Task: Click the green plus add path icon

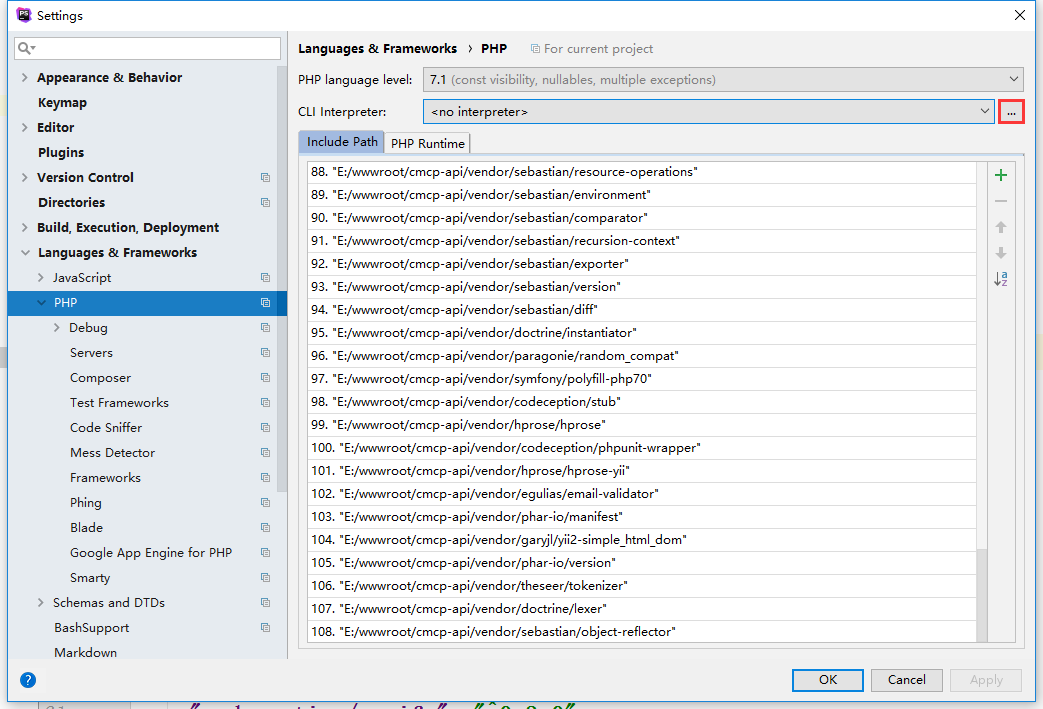Action: (1000, 175)
